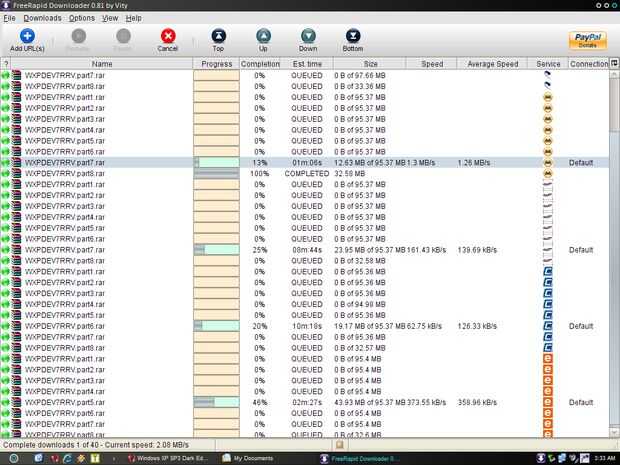Sort by the Est. time column header
This screenshot has width=620, height=465.
click(307, 64)
